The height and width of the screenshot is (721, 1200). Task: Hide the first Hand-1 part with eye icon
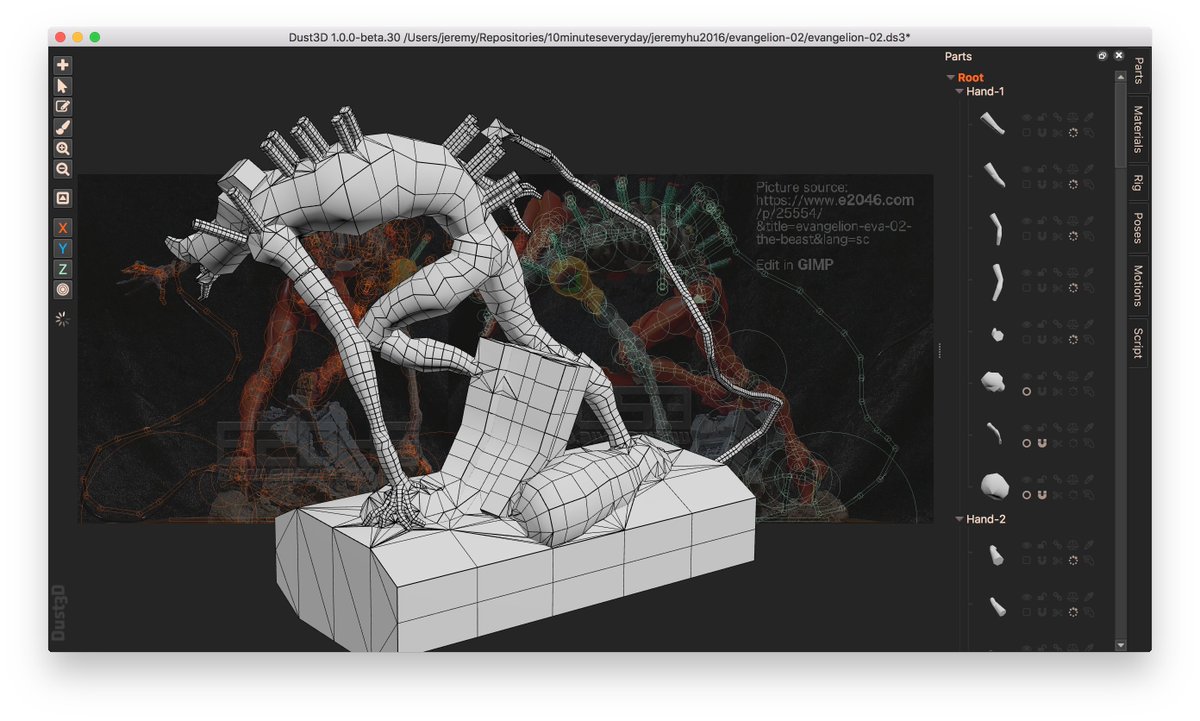coord(1026,117)
